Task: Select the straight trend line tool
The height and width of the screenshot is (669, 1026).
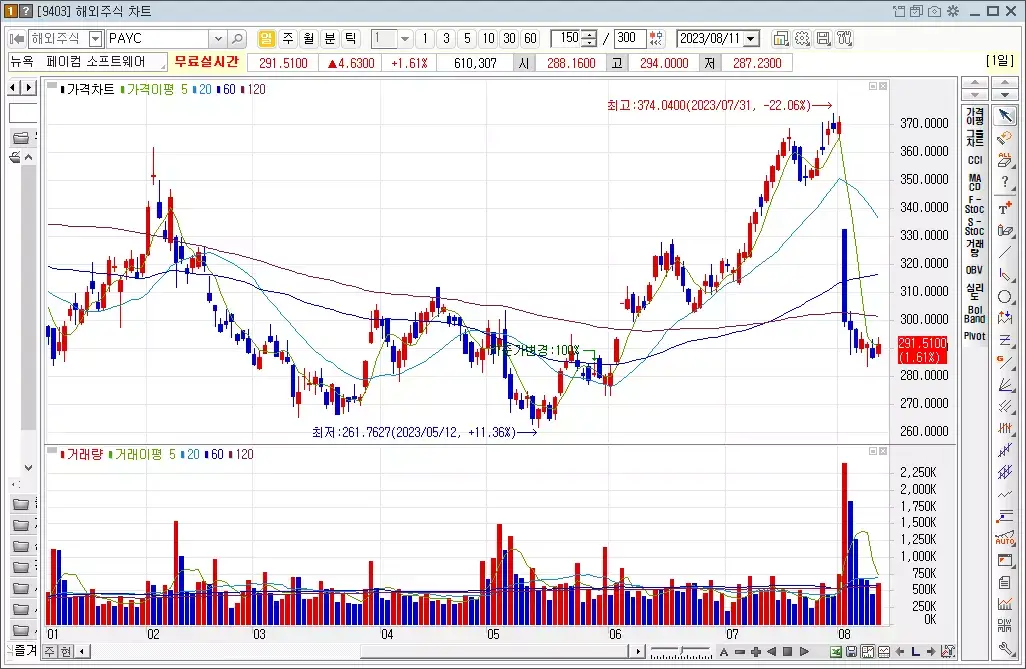Action: [x=1005, y=252]
